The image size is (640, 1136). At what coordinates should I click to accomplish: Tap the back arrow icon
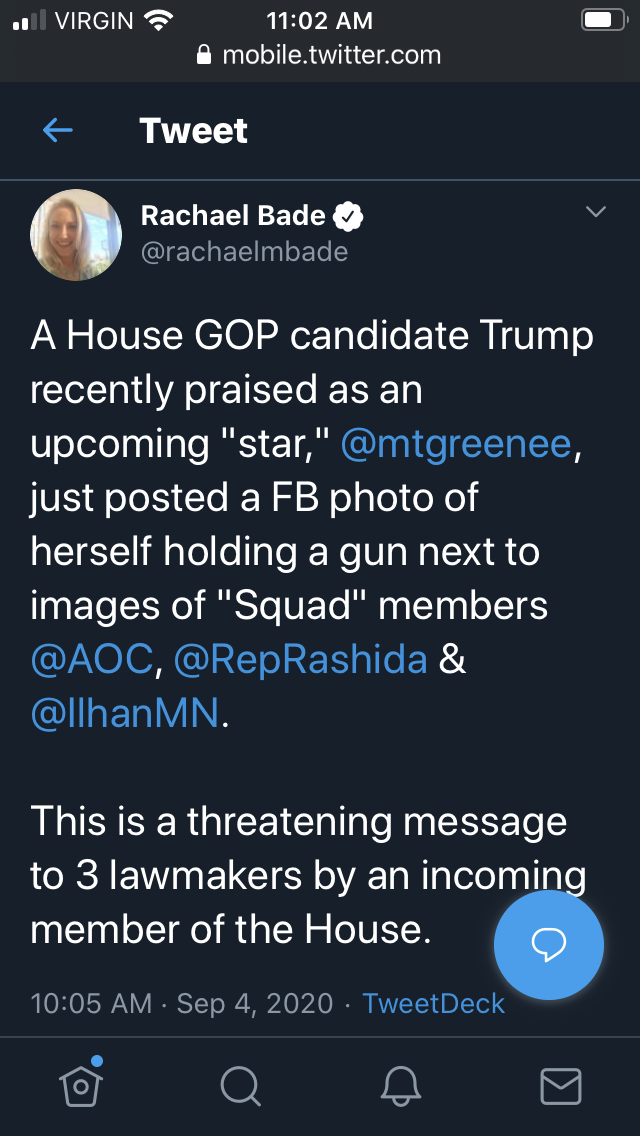pyautogui.click(x=58, y=130)
